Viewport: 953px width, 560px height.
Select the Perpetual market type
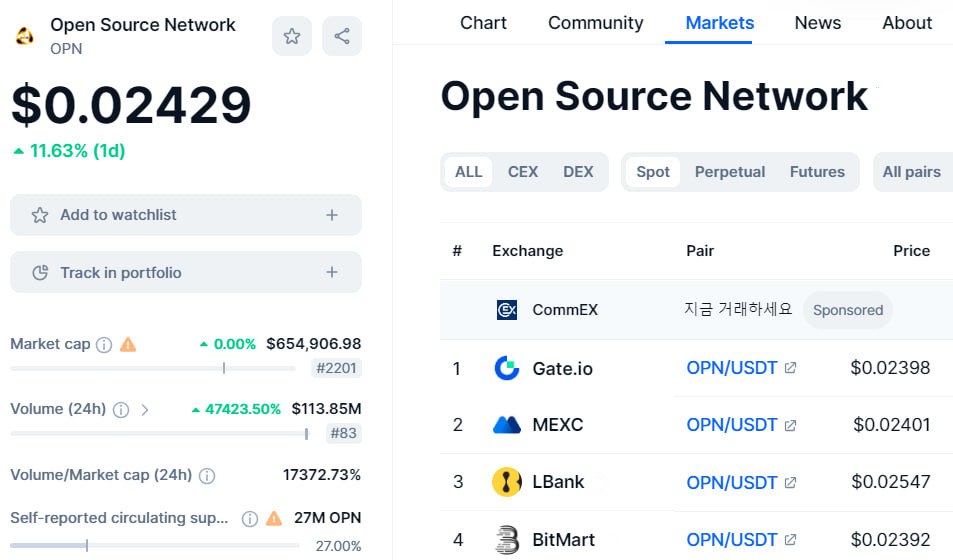[x=730, y=172]
